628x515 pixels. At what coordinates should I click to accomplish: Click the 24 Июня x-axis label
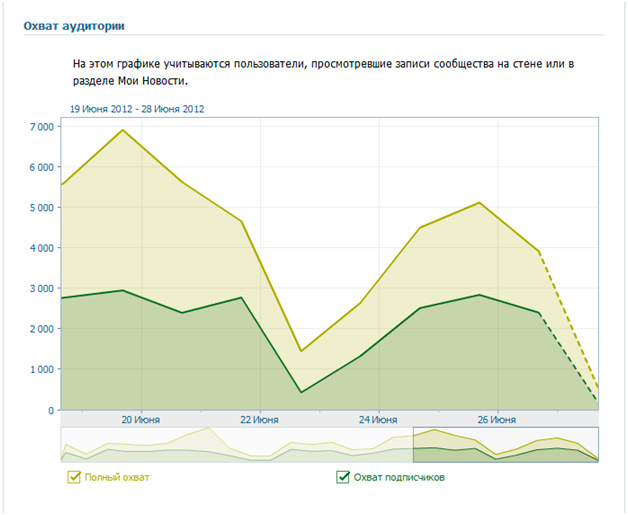(x=378, y=419)
